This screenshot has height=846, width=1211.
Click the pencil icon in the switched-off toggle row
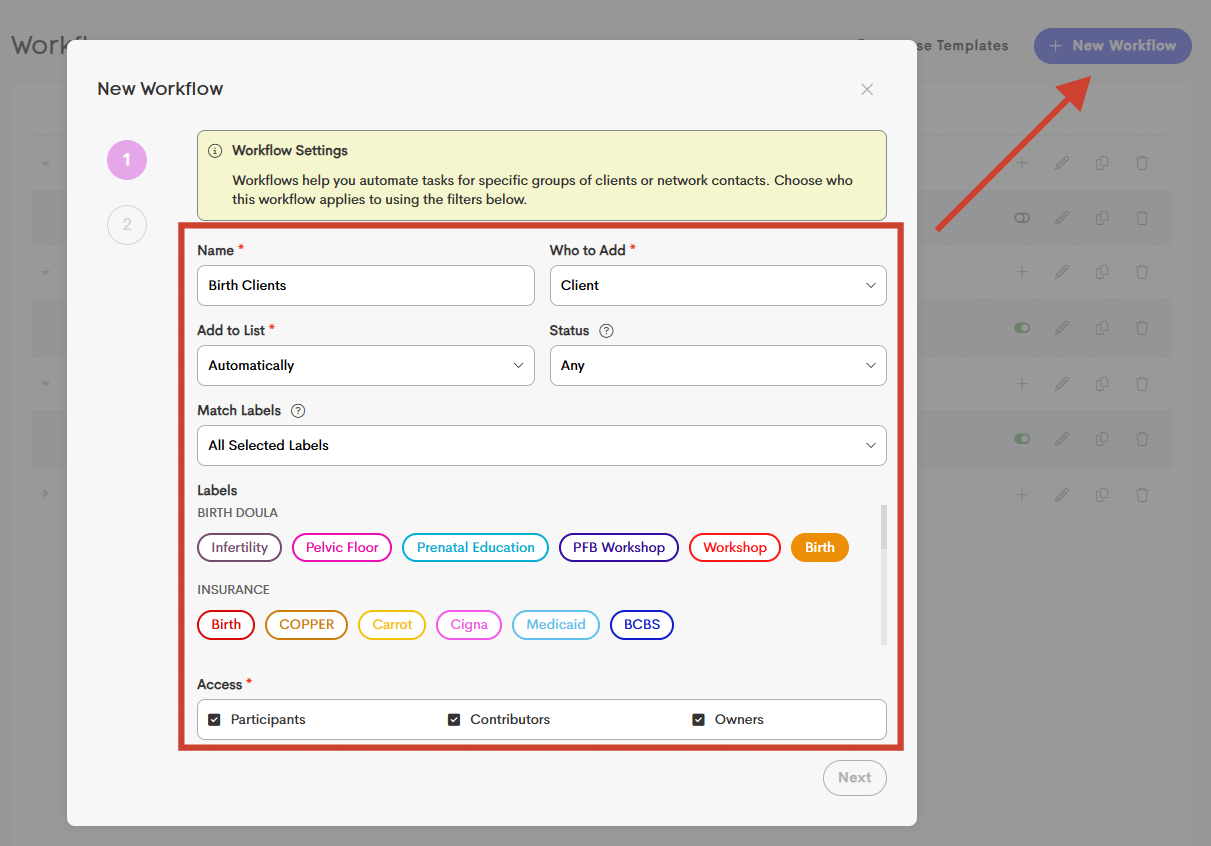pyautogui.click(x=1062, y=218)
